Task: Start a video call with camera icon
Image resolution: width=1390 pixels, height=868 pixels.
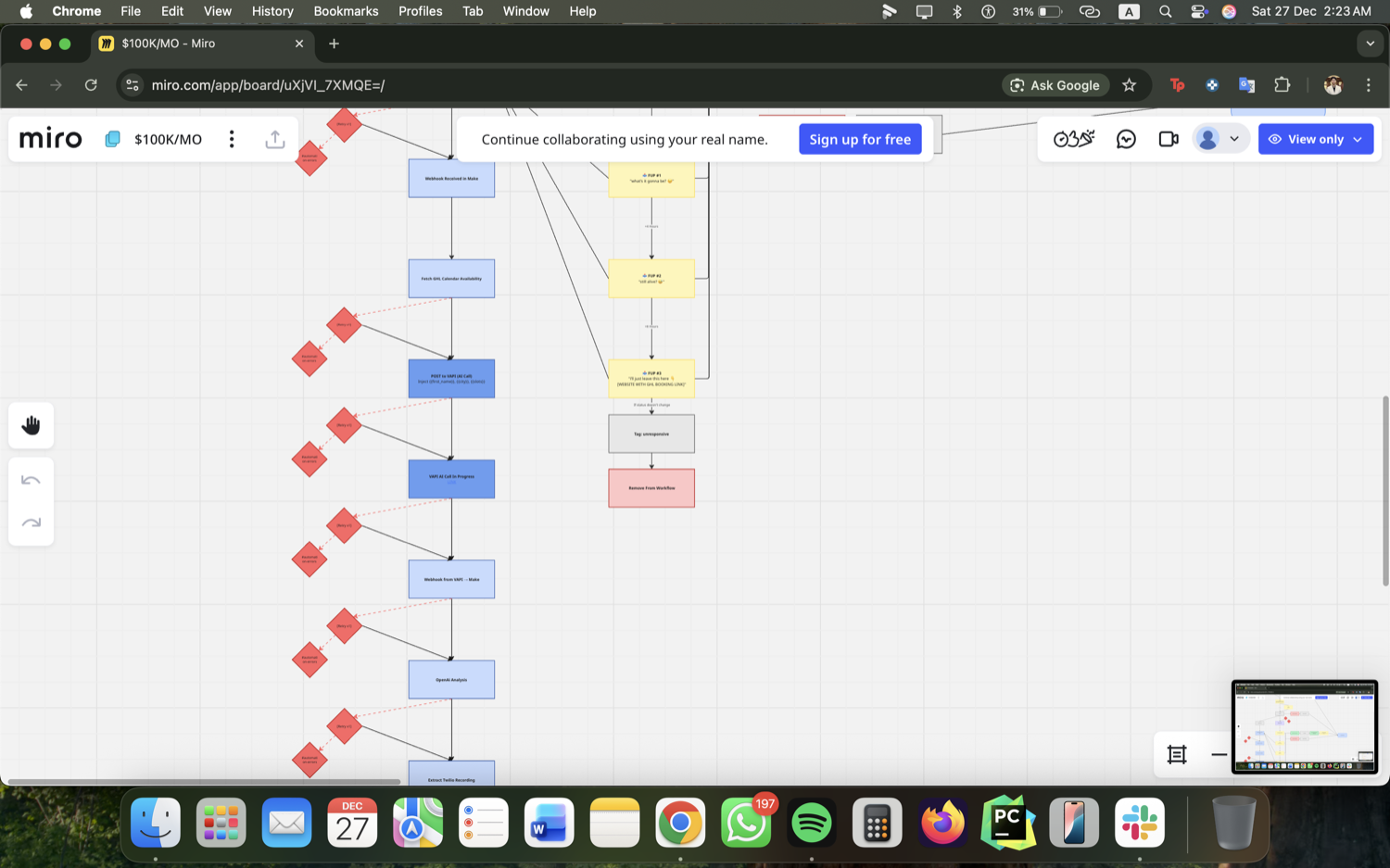Action: click(x=1169, y=139)
